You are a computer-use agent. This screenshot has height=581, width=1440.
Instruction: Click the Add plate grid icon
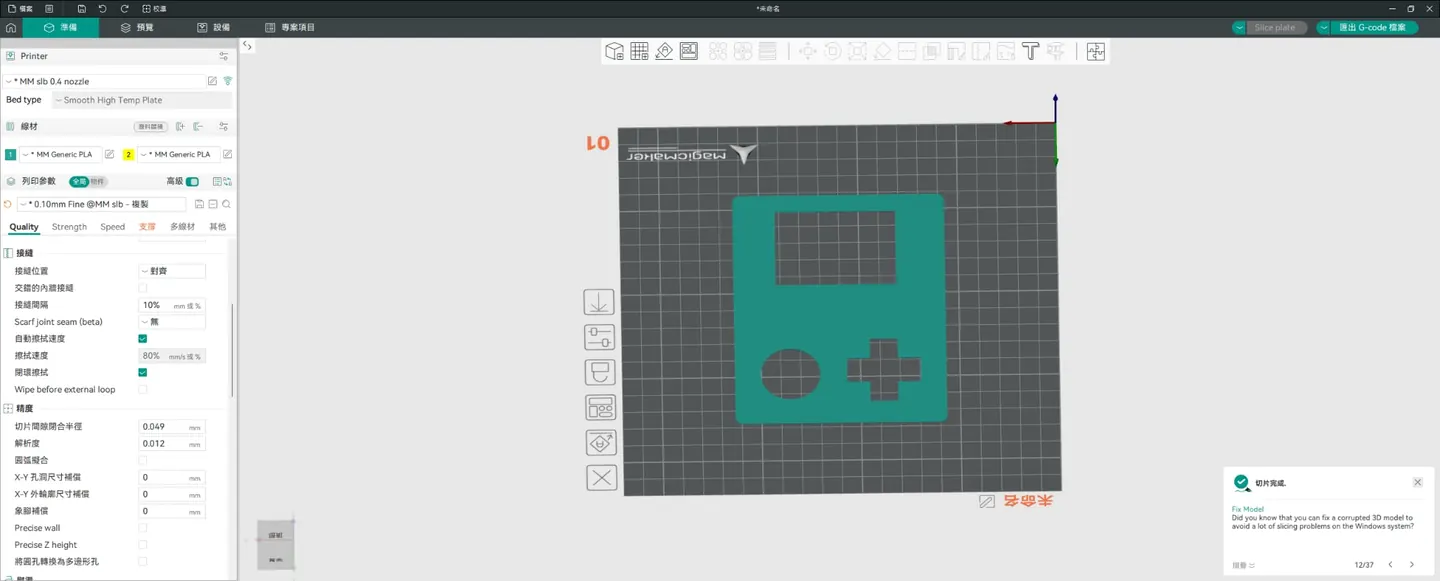pos(639,51)
